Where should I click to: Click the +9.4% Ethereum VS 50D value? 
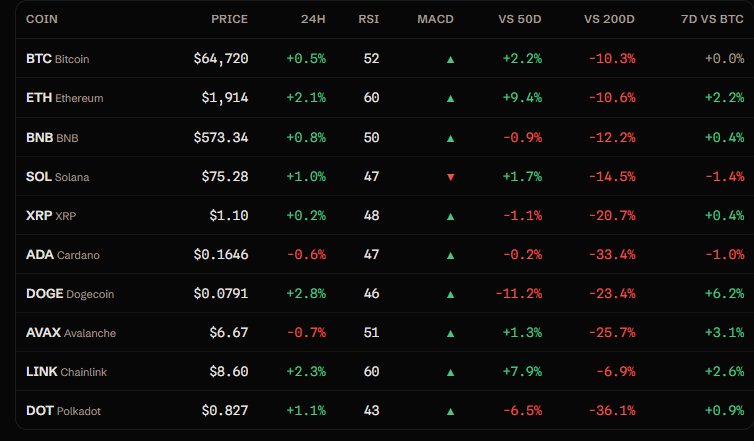522,98
